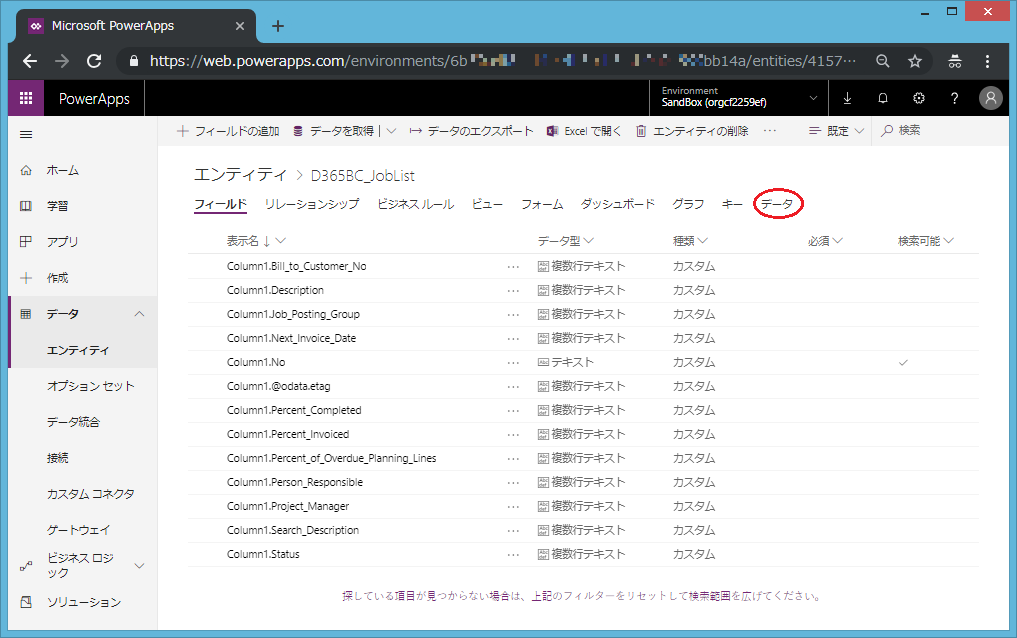This screenshot has width=1017, height=638.
Task: Open ellipsis menu for Column1.Bill_to_Customer_No
Action: pos(514,266)
